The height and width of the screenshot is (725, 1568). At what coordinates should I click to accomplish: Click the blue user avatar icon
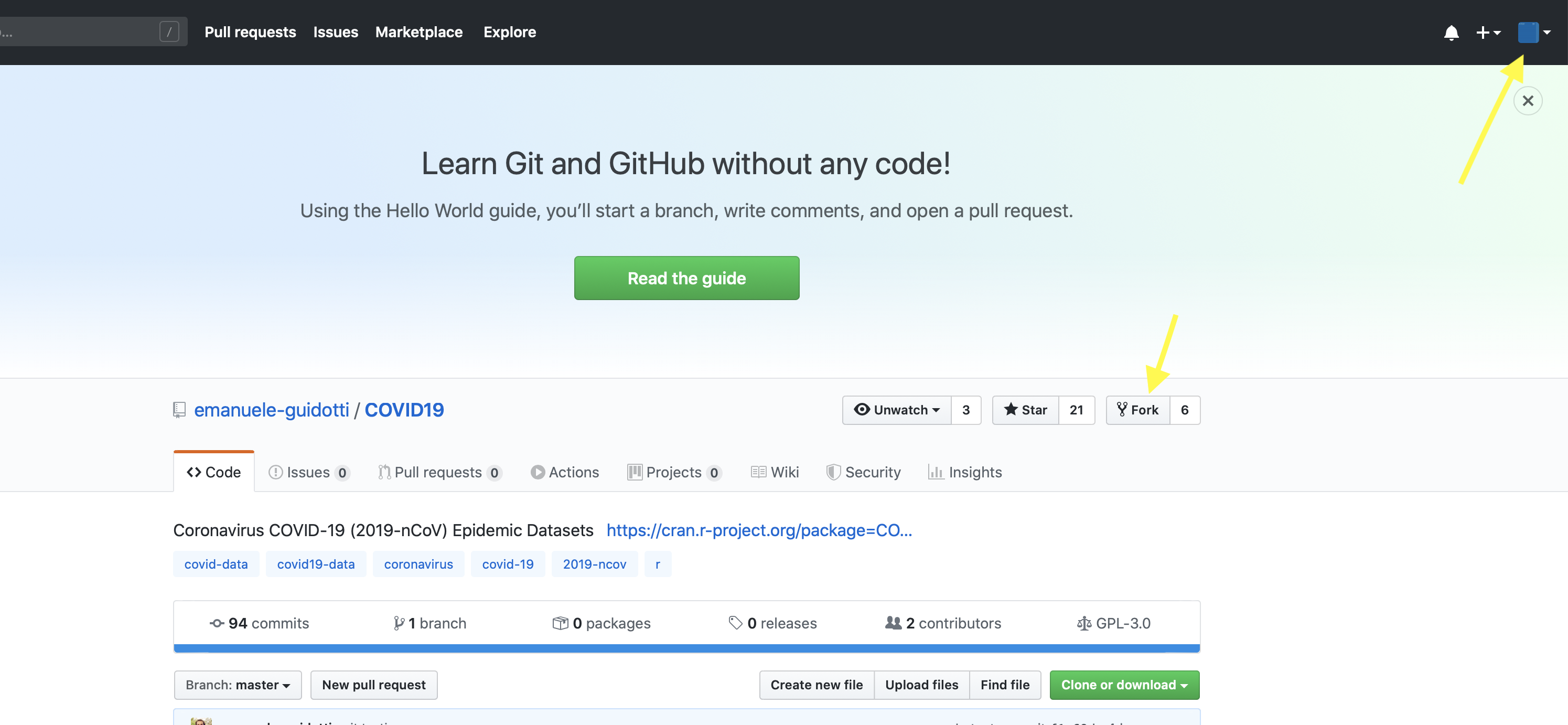pos(1527,32)
